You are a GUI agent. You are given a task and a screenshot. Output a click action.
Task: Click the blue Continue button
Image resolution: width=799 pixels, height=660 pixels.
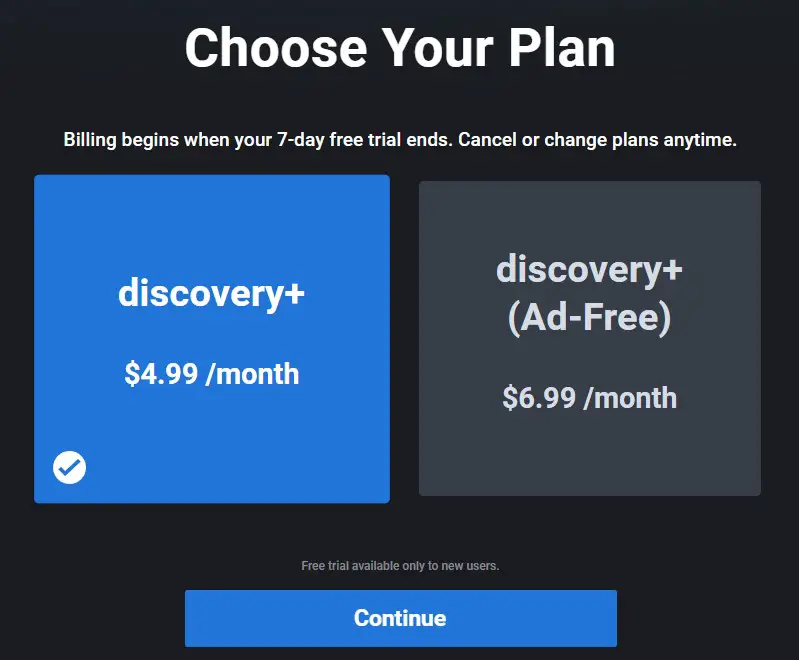pos(401,618)
